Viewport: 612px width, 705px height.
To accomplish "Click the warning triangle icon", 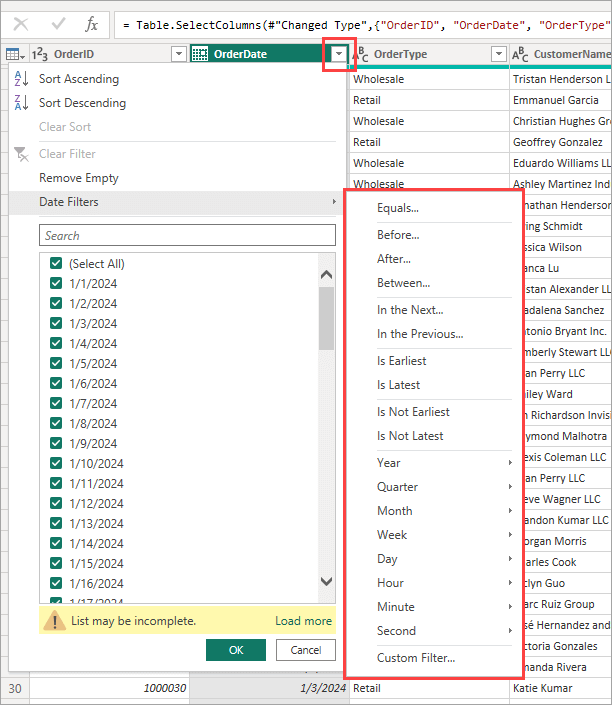I will pyautogui.click(x=55, y=620).
